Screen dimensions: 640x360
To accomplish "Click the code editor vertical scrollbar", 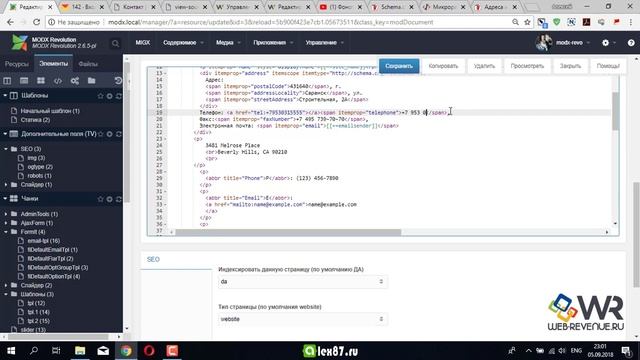I will coord(615,111).
